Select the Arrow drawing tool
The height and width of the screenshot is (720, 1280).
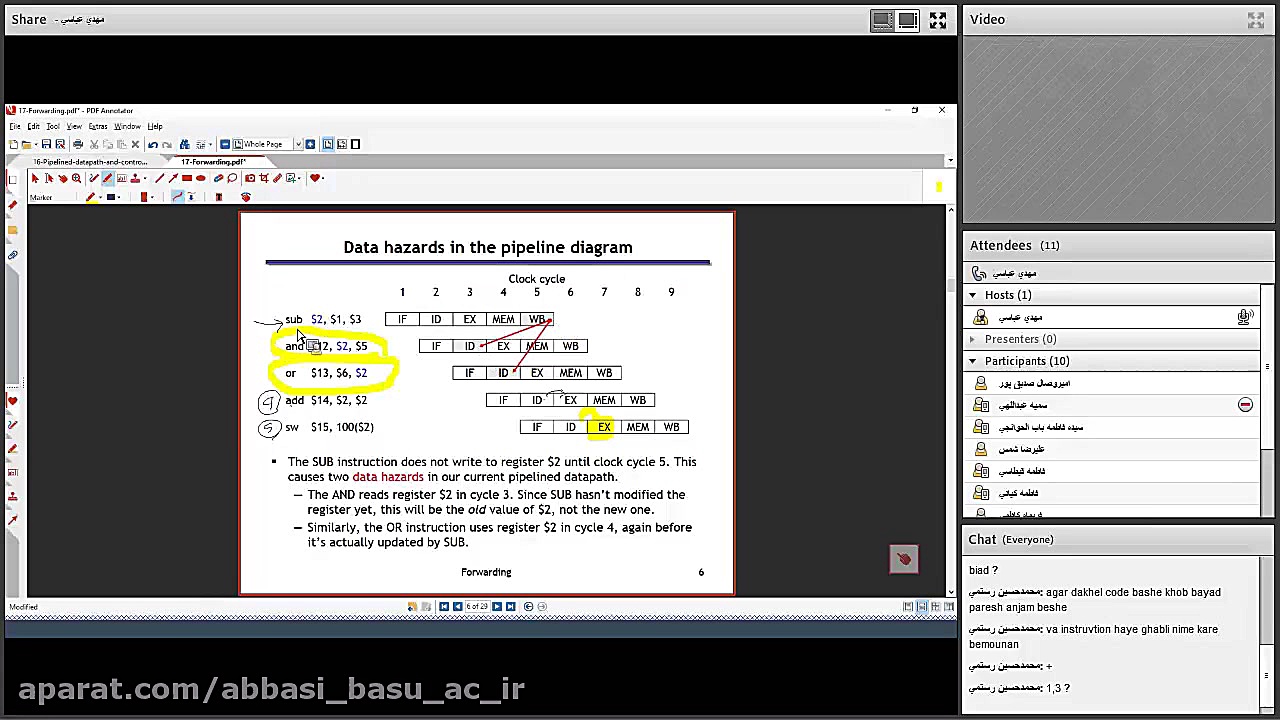pos(172,178)
